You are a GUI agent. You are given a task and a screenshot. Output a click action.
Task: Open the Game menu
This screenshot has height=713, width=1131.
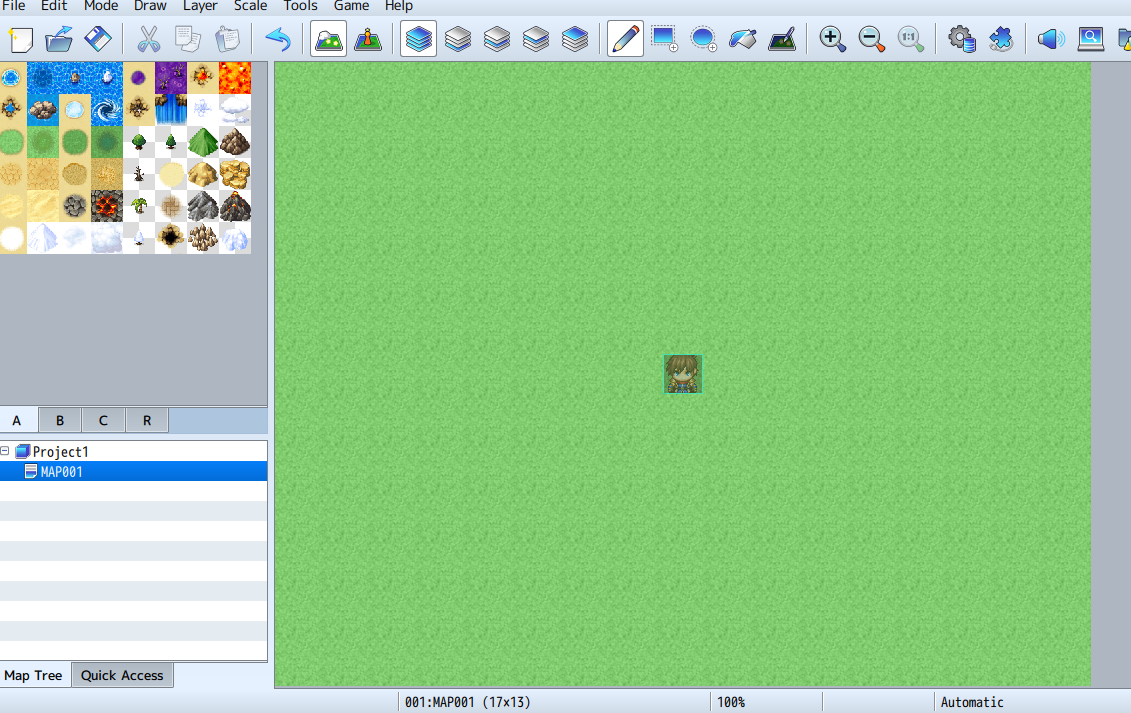[351, 6]
